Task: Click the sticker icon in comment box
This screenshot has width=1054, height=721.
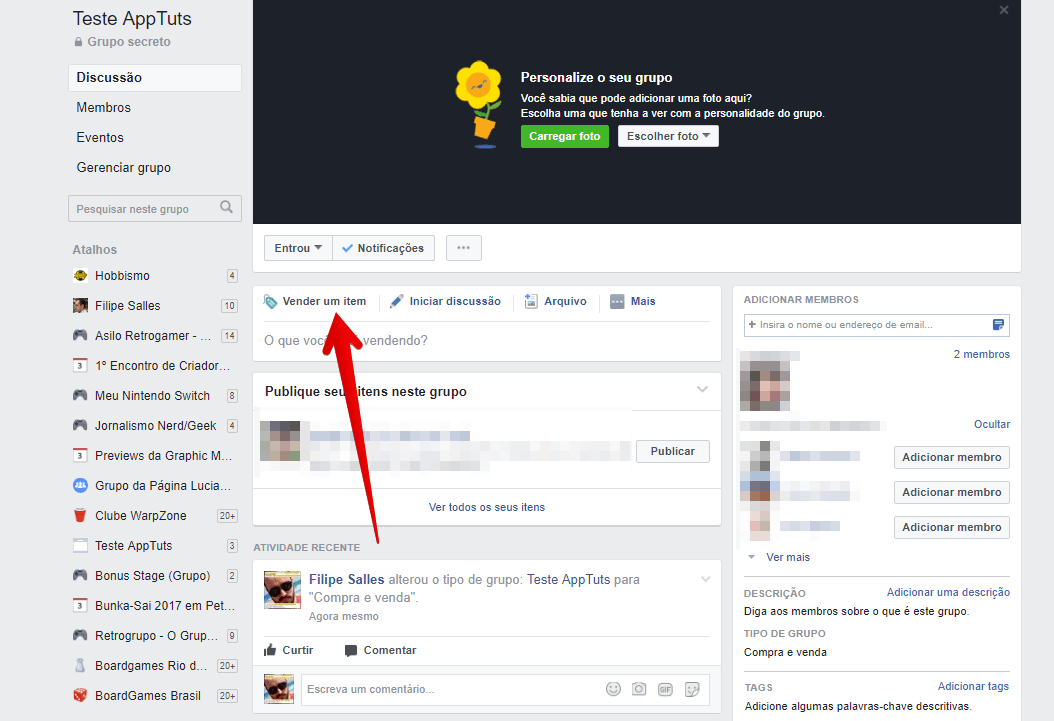Action: [692, 689]
